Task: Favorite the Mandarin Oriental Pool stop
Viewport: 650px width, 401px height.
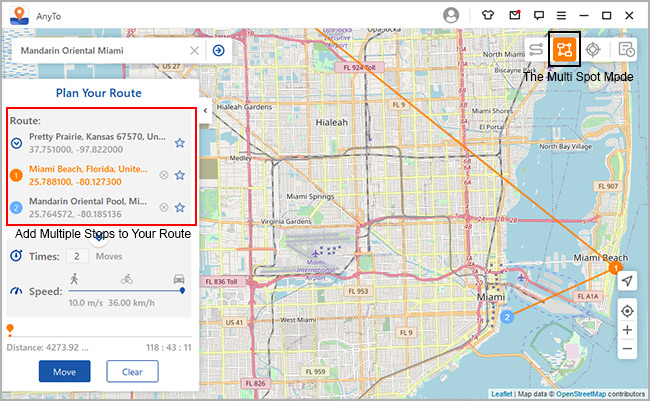Action: (180, 207)
